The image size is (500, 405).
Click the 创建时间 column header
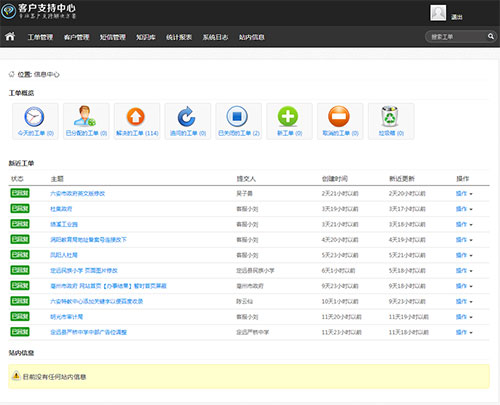click(335, 179)
